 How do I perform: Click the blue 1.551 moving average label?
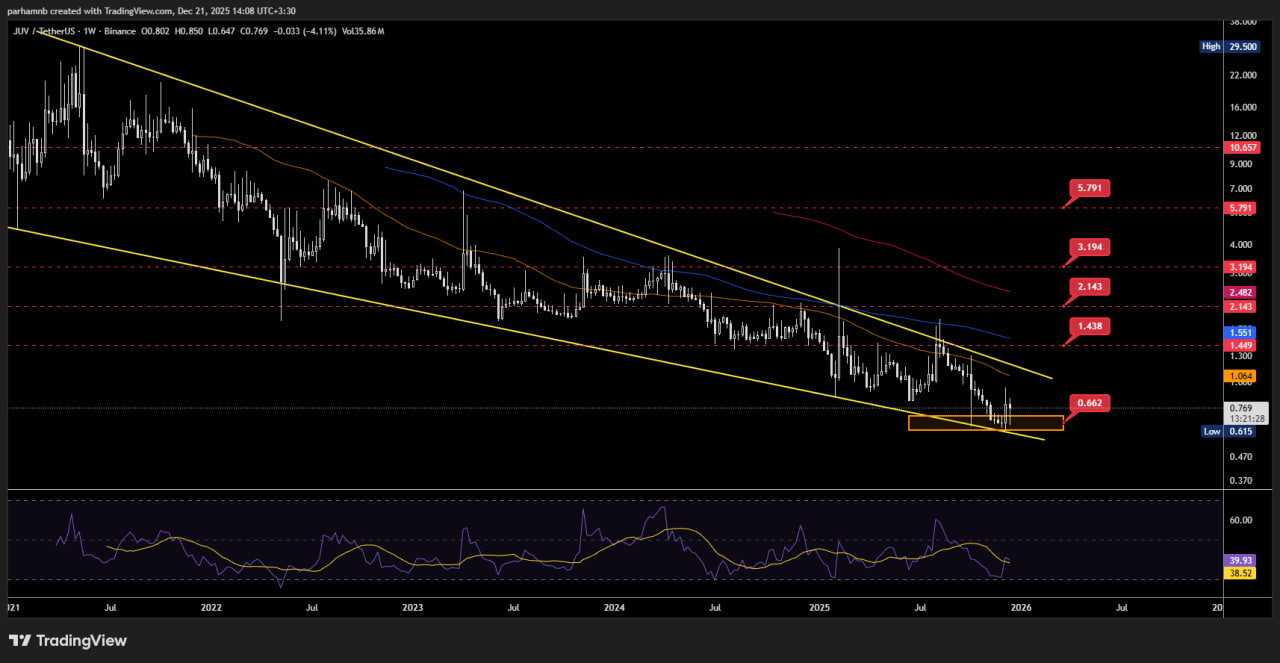1241,332
